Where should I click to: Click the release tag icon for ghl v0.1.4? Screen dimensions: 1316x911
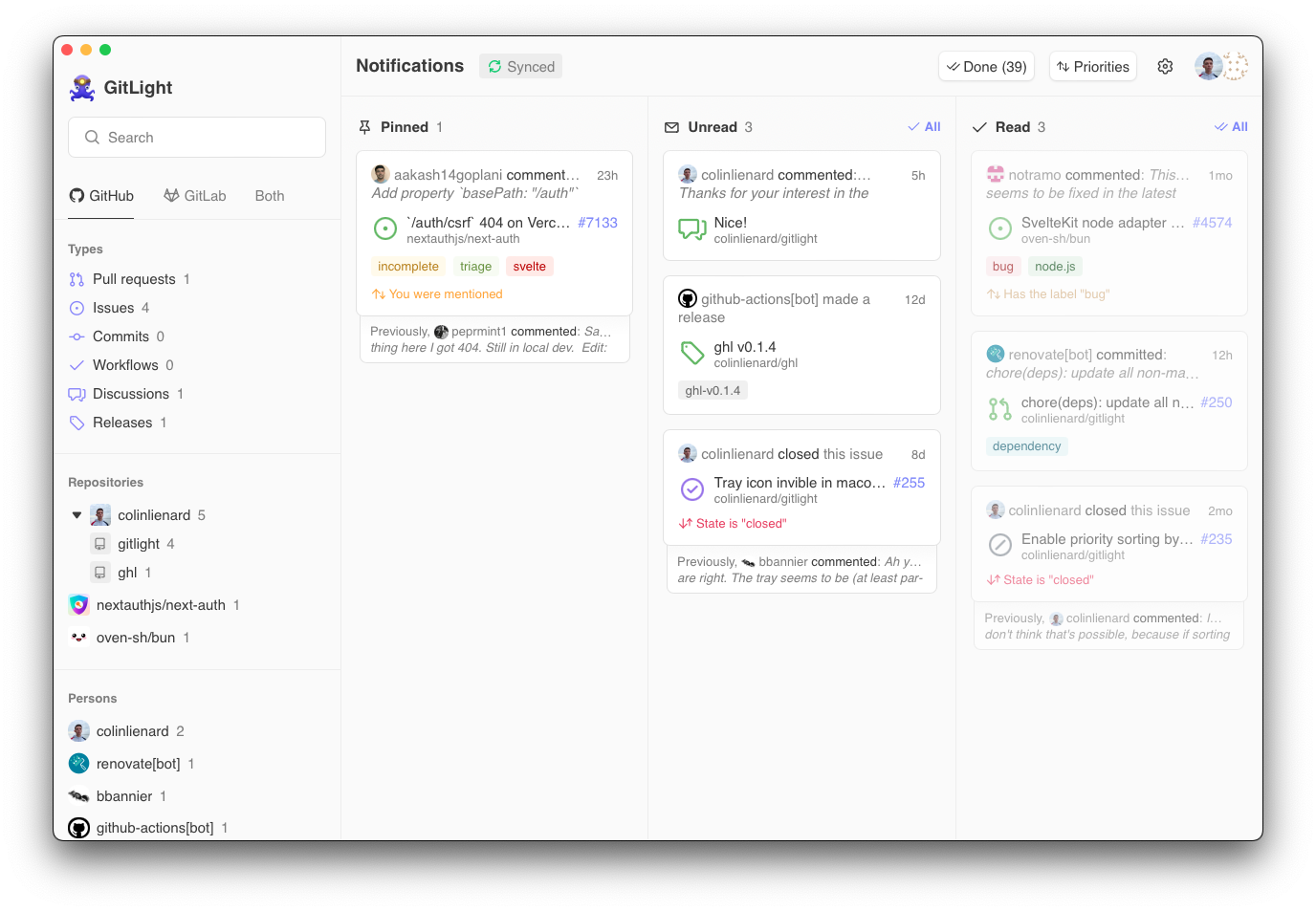coord(692,354)
